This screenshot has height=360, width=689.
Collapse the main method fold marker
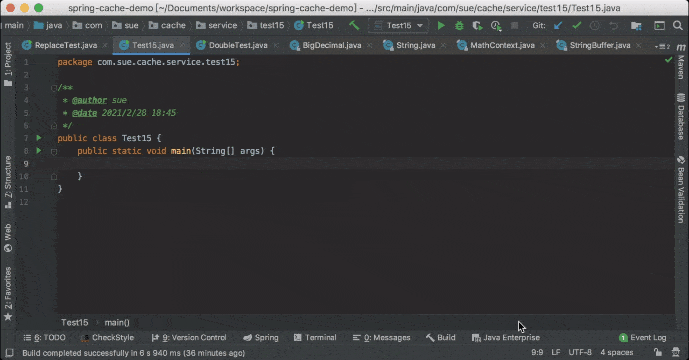click(54, 152)
